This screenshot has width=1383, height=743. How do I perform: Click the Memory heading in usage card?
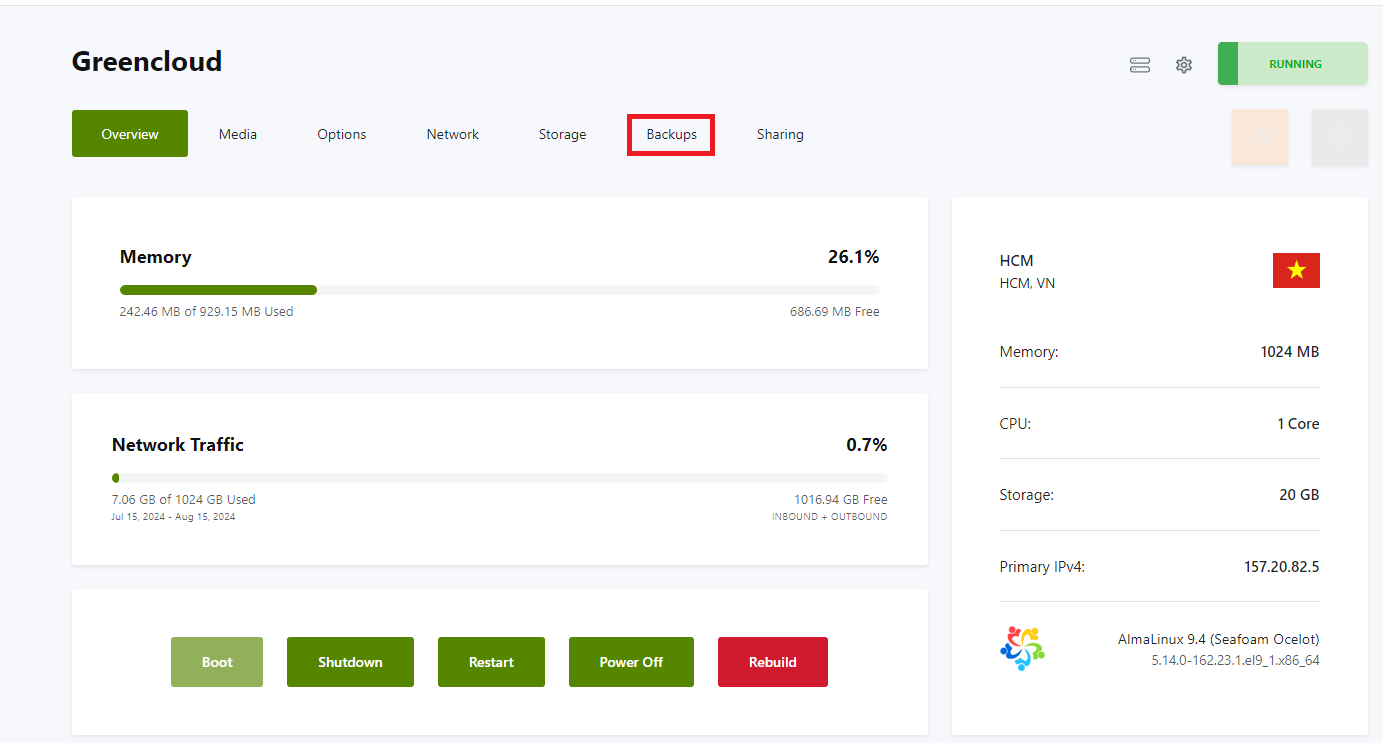pyautogui.click(x=156, y=257)
